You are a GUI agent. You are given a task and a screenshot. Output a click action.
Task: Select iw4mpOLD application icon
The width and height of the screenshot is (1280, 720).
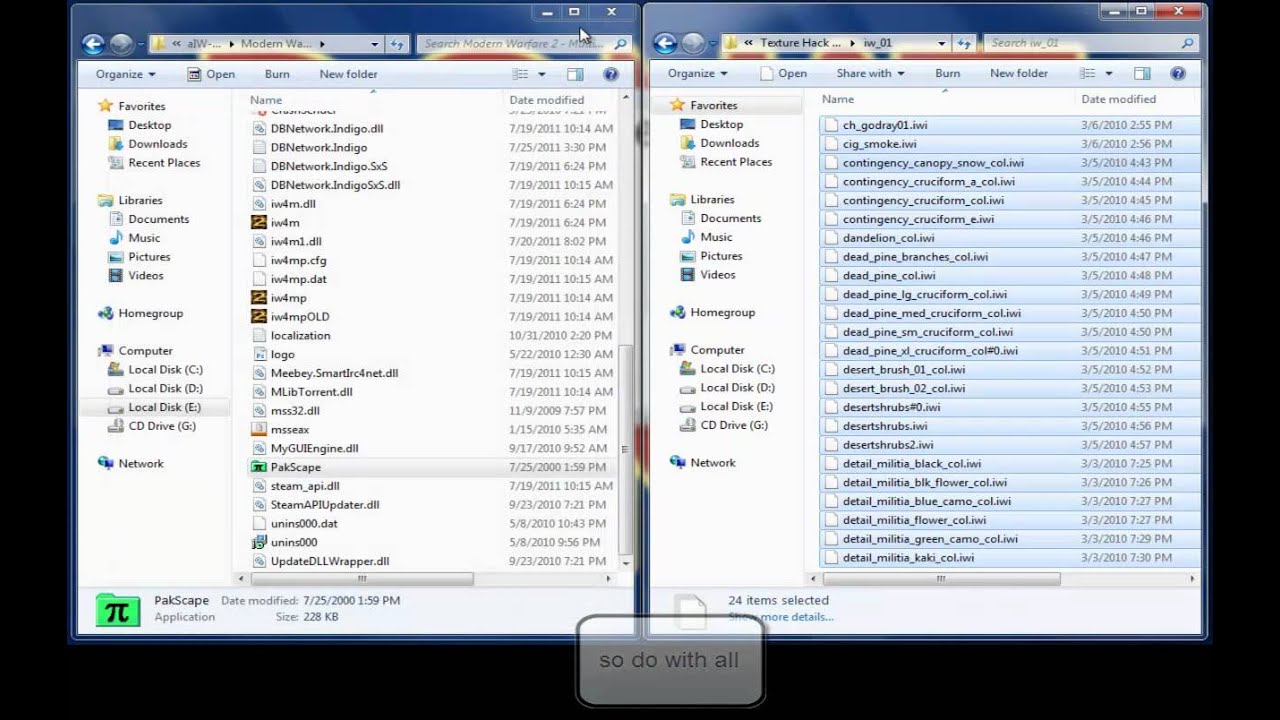(x=259, y=317)
